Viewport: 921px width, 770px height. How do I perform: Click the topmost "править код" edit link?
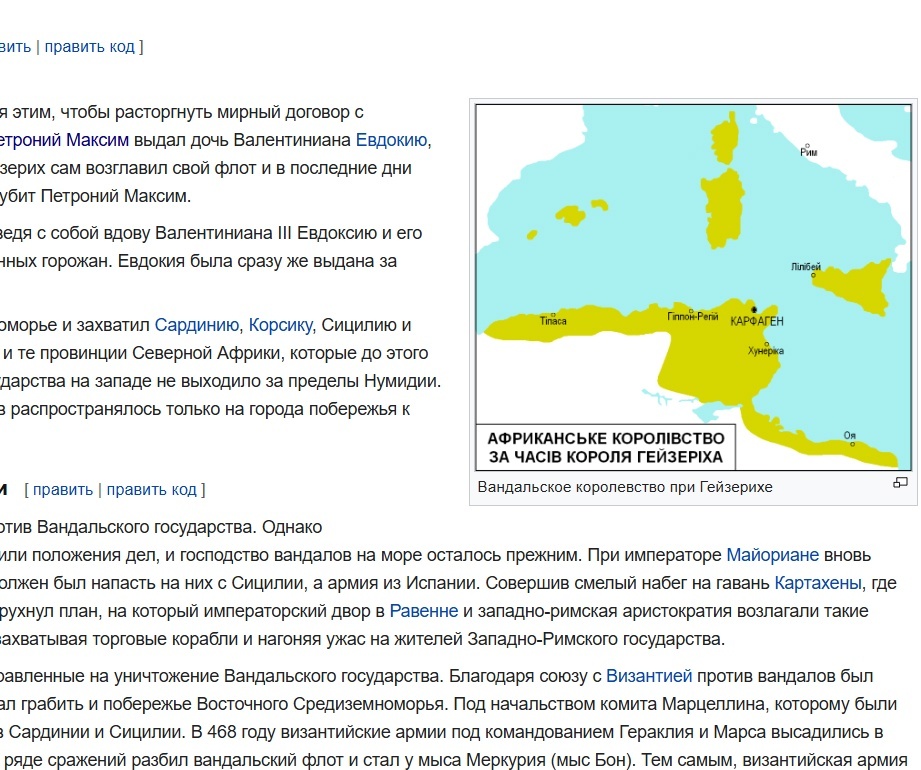click(x=89, y=46)
